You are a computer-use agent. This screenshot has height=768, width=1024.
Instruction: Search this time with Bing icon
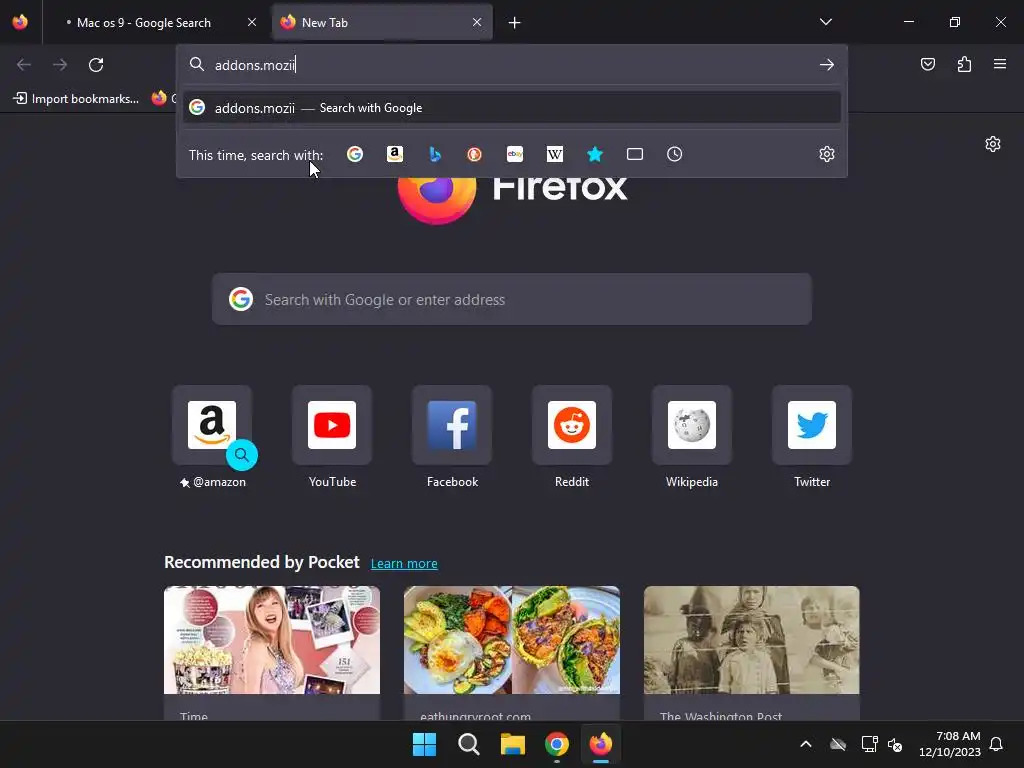[x=435, y=154]
